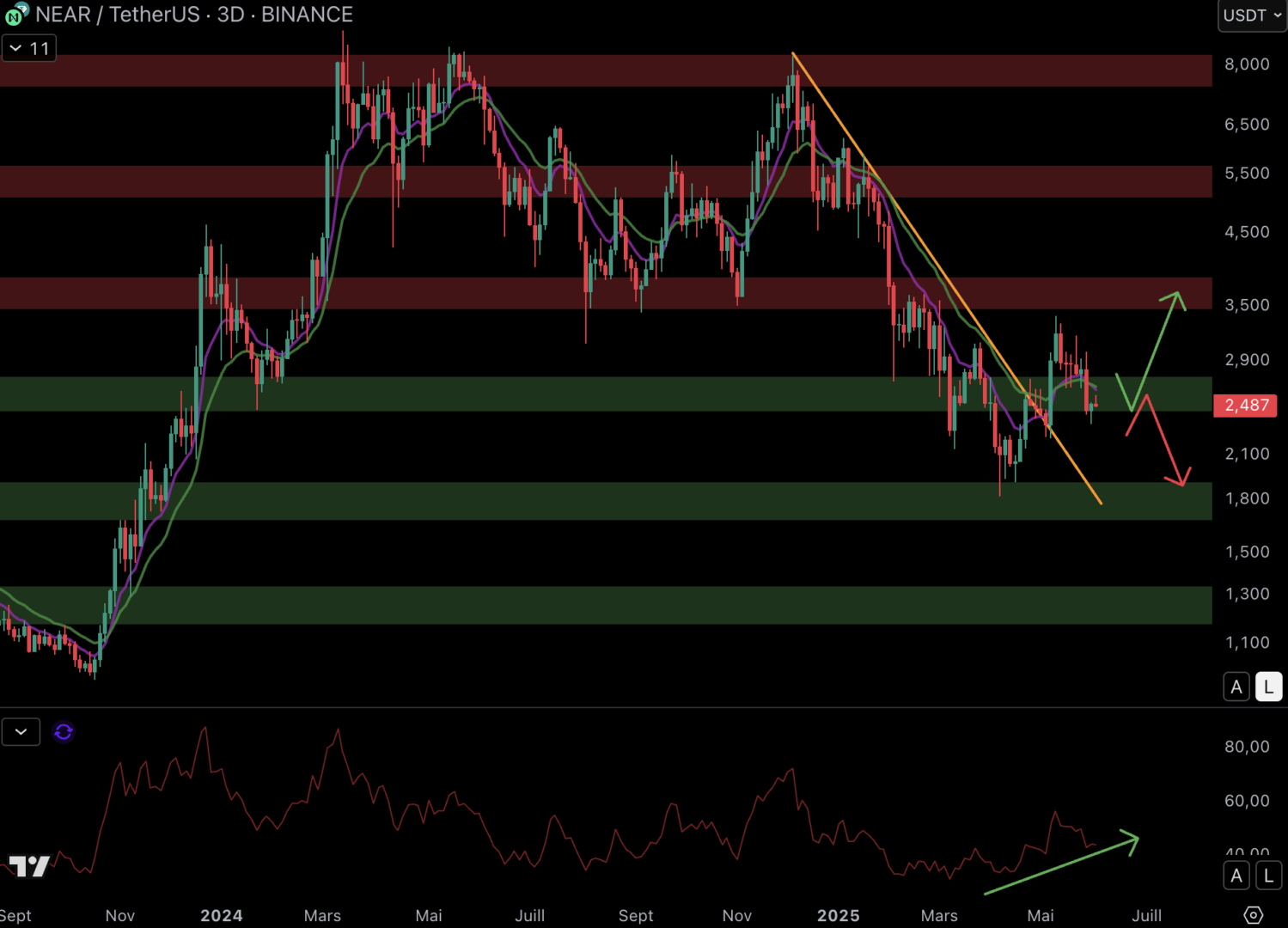Collapse the 11 indicators legend
Viewport: 1288px width, 928px height.
(29, 48)
